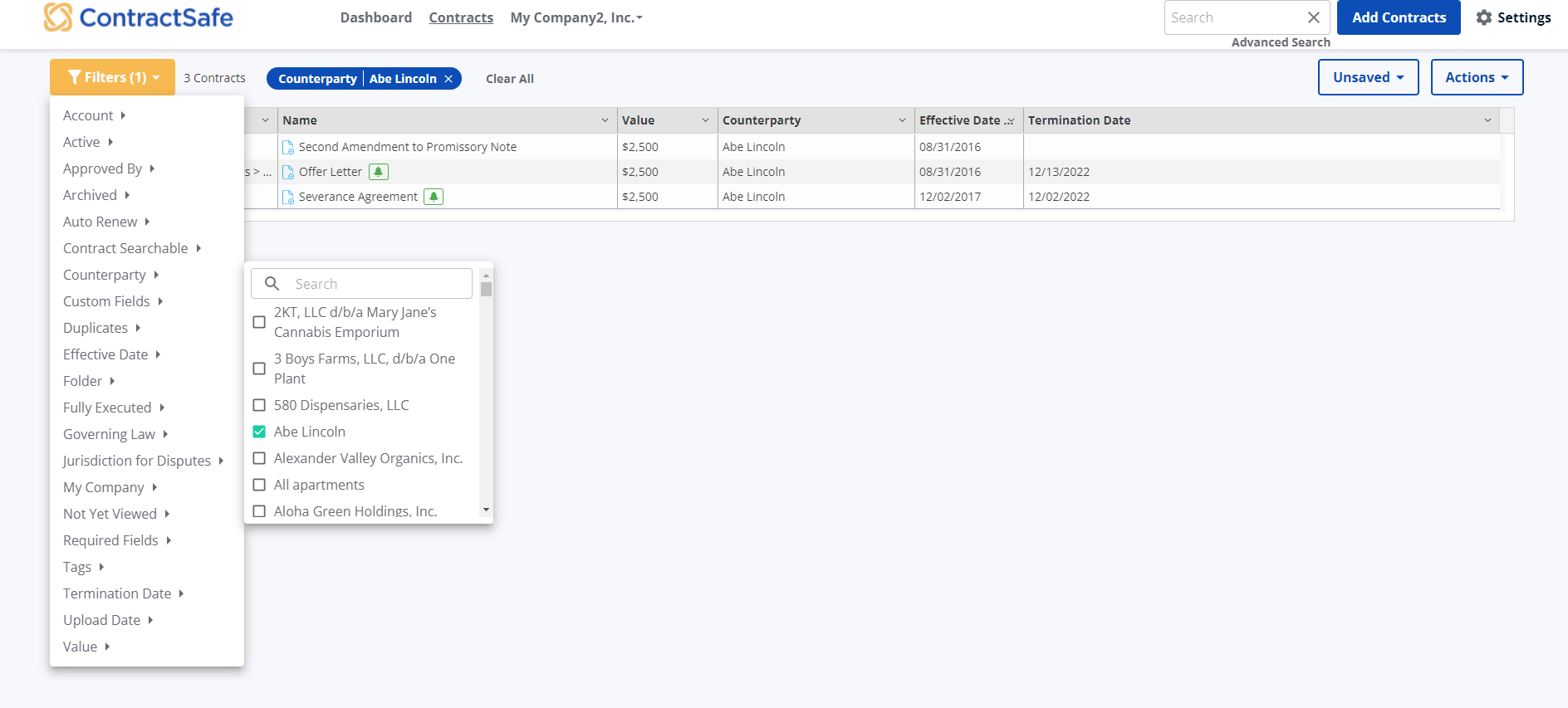Click document icon for Offer Letter

pos(288,173)
